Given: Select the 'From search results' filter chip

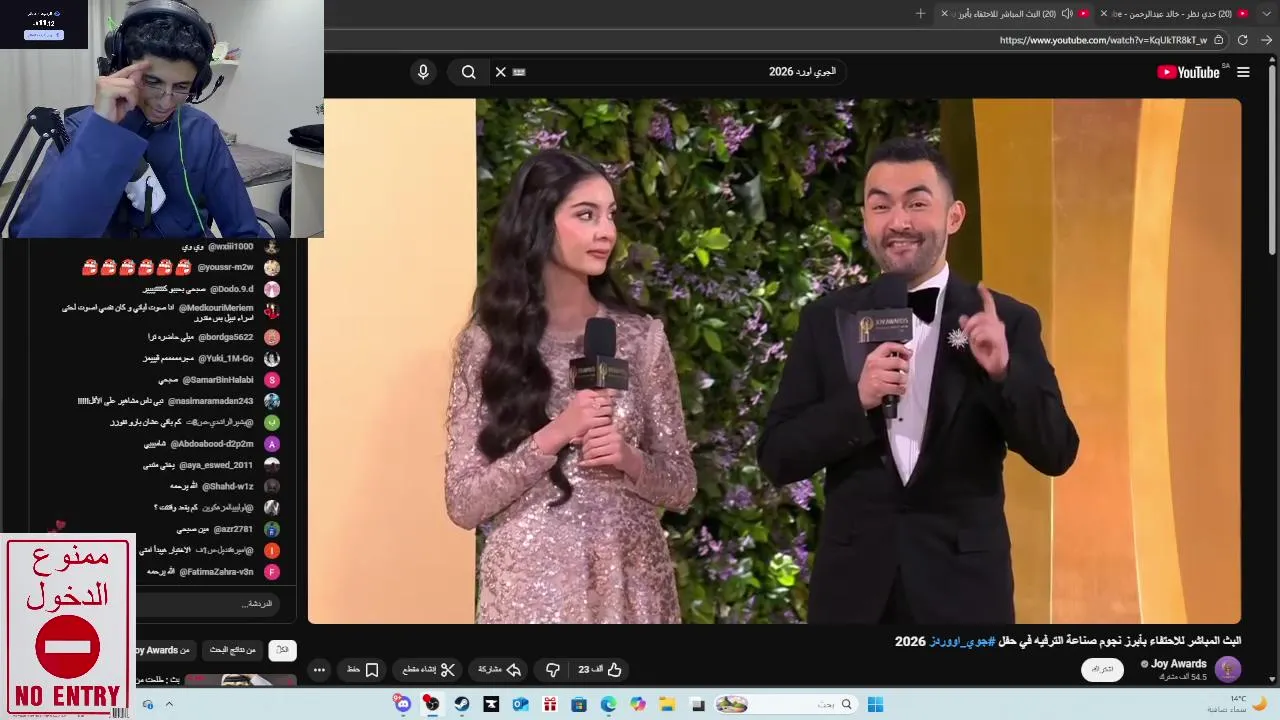Looking at the screenshot, I should click(232, 650).
